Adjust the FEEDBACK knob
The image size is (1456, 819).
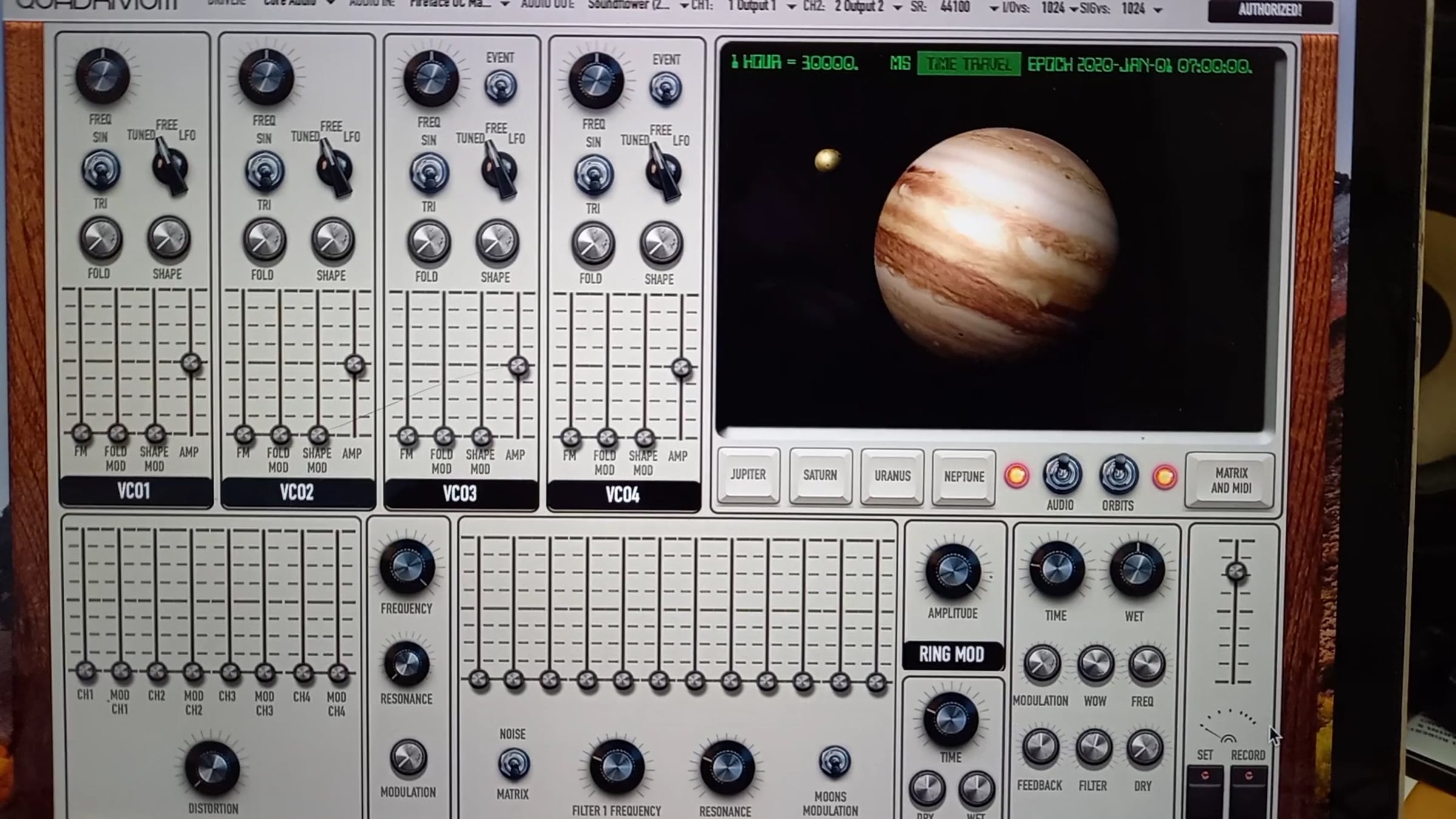[1040, 747]
